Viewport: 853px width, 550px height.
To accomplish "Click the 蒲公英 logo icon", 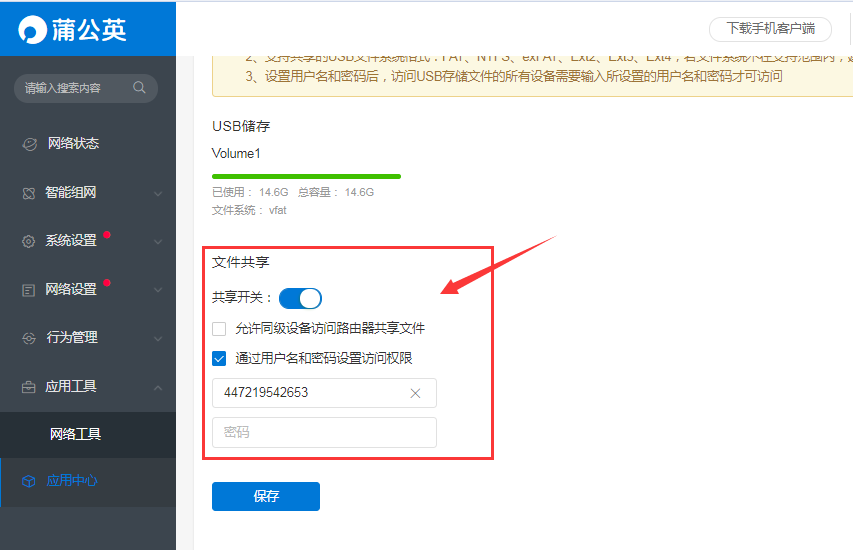I will point(32,29).
